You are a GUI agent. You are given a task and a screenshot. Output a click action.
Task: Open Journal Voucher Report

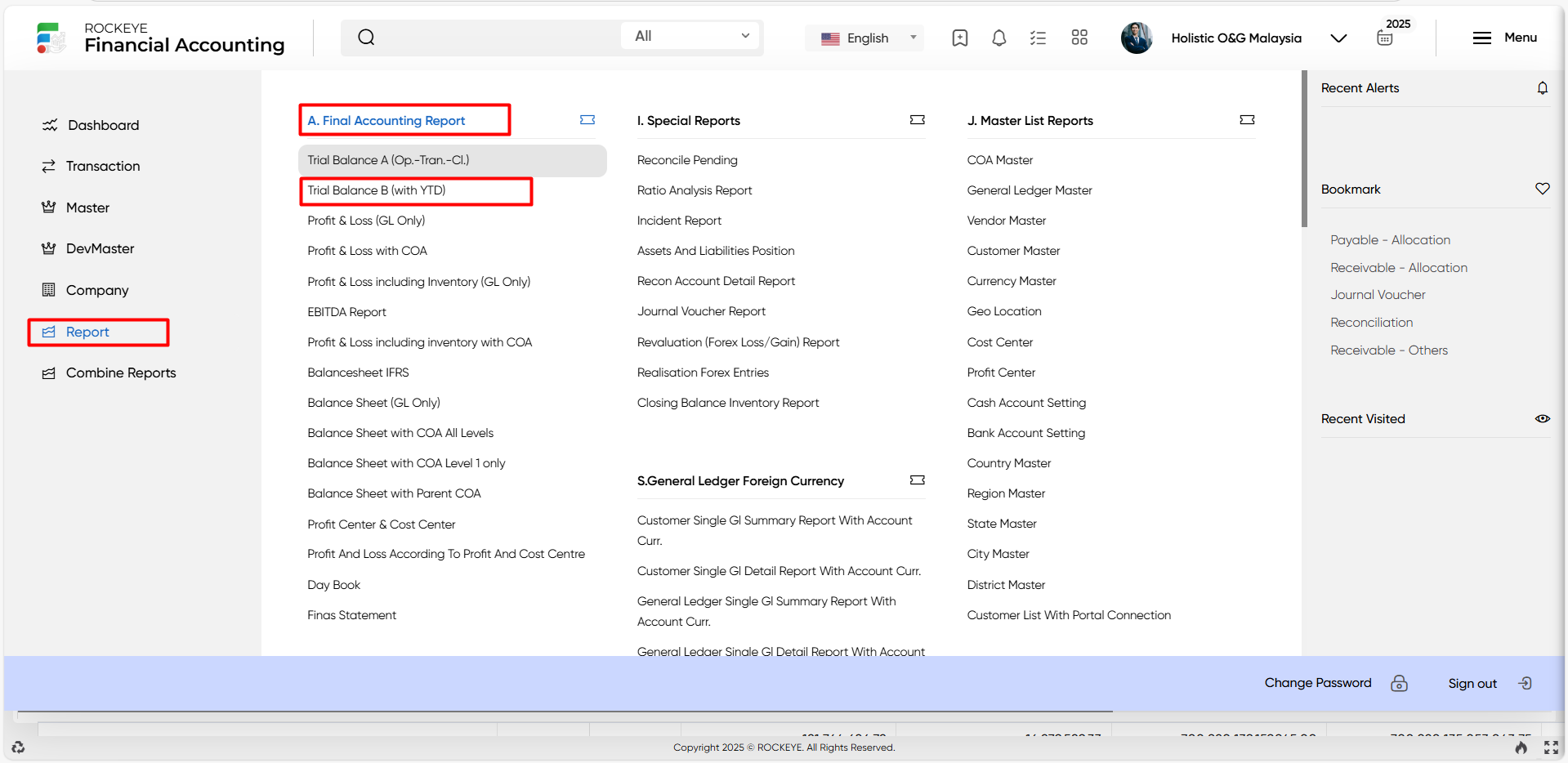(x=701, y=311)
